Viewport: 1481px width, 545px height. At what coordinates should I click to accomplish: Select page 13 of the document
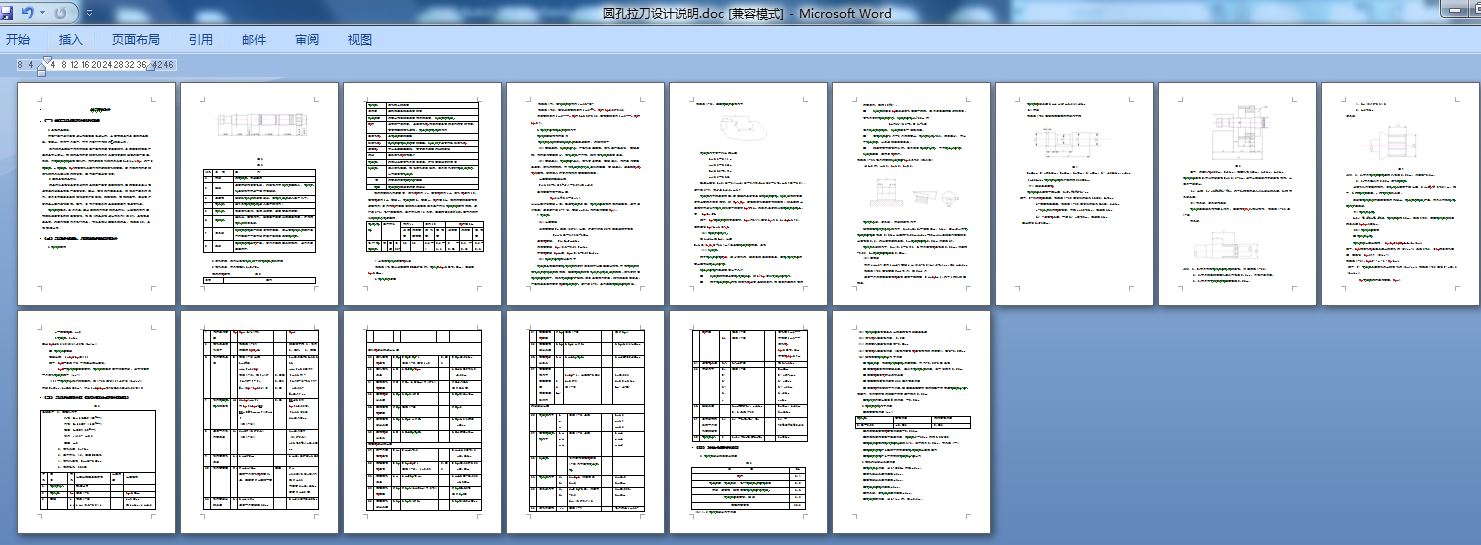pos(585,422)
